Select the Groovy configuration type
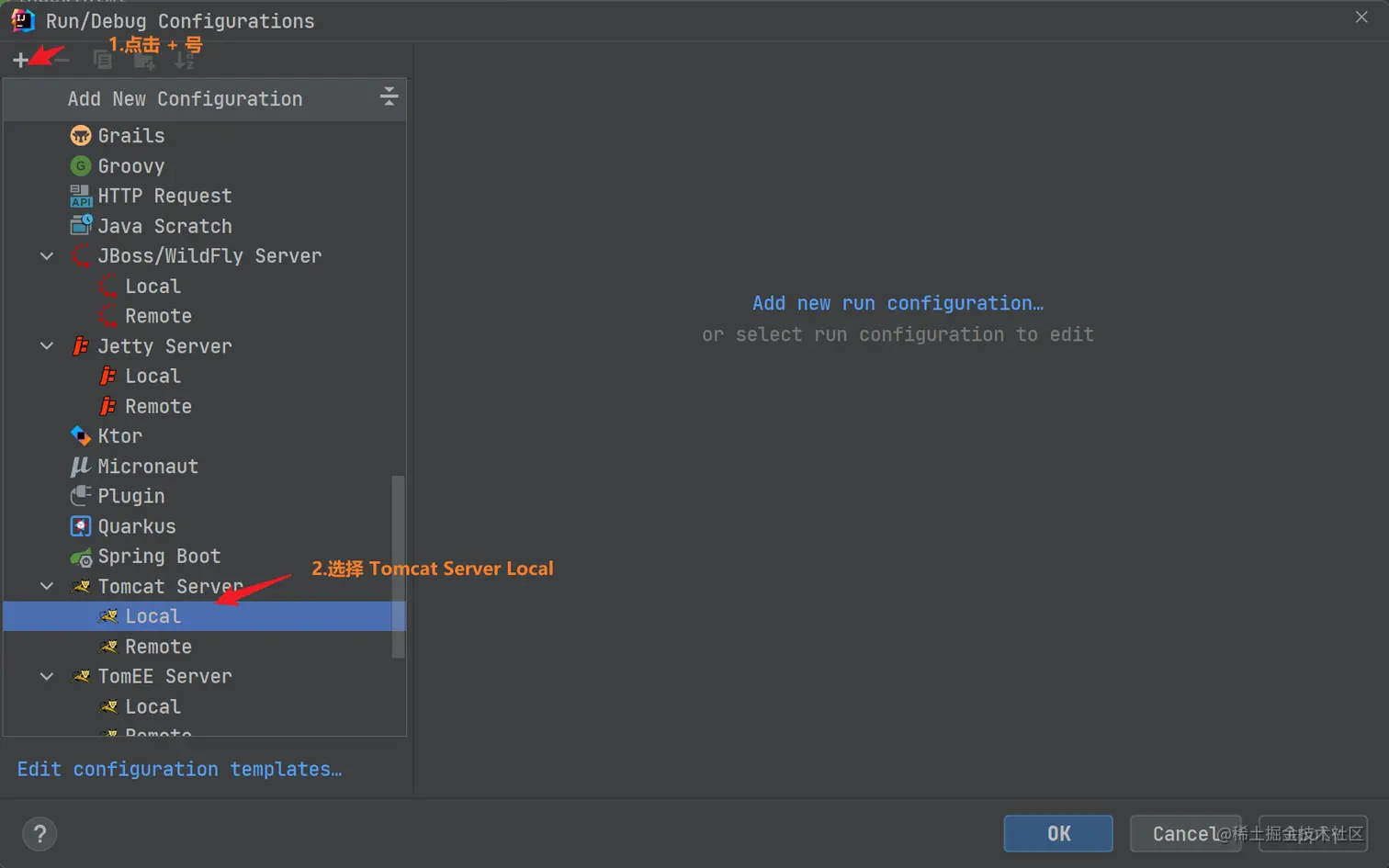1389x868 pixels. [204, 166]
